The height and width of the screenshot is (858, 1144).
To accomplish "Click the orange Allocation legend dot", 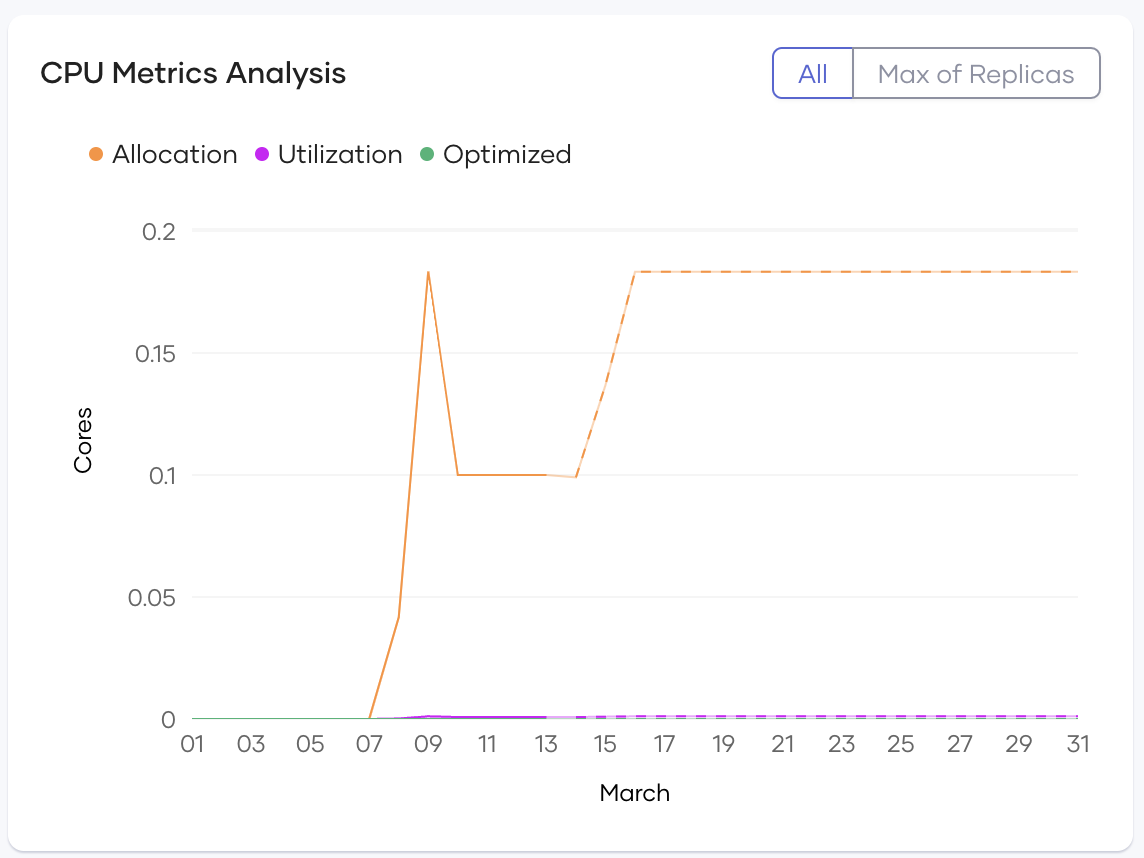I will click(x=98, y=153).
